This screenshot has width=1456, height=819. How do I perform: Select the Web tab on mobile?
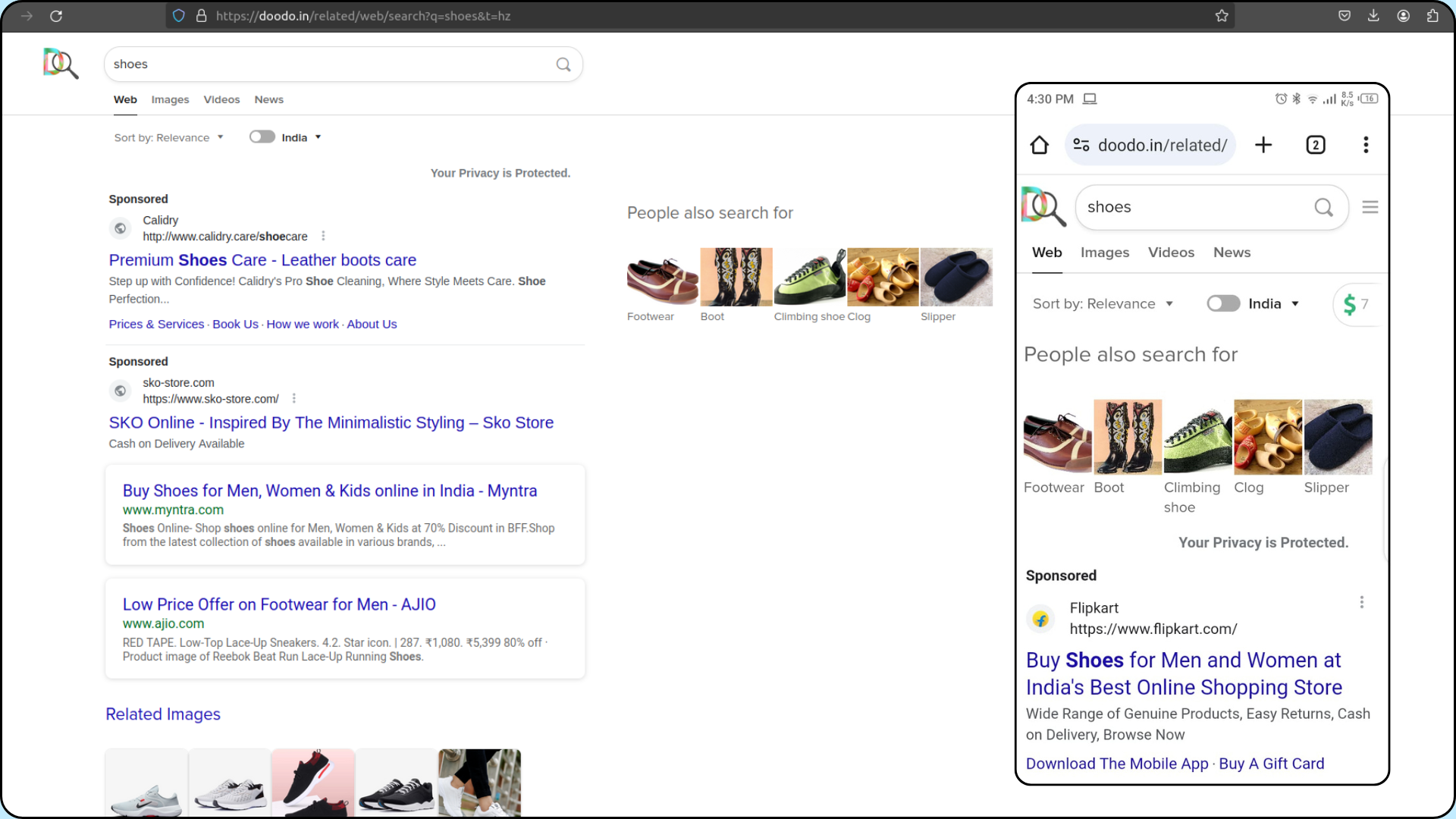[x=1046, y=253]
